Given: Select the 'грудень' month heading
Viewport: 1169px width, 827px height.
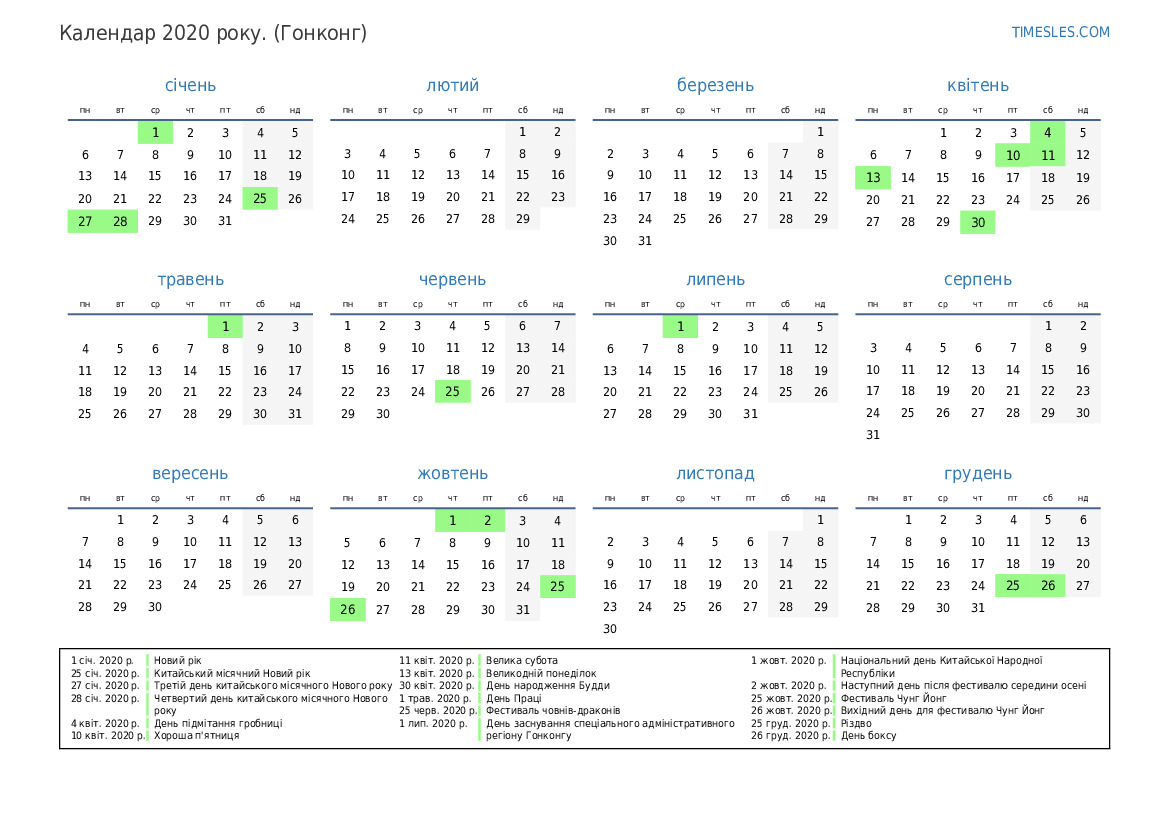Looking at the screenshot, I should (977, 474).
